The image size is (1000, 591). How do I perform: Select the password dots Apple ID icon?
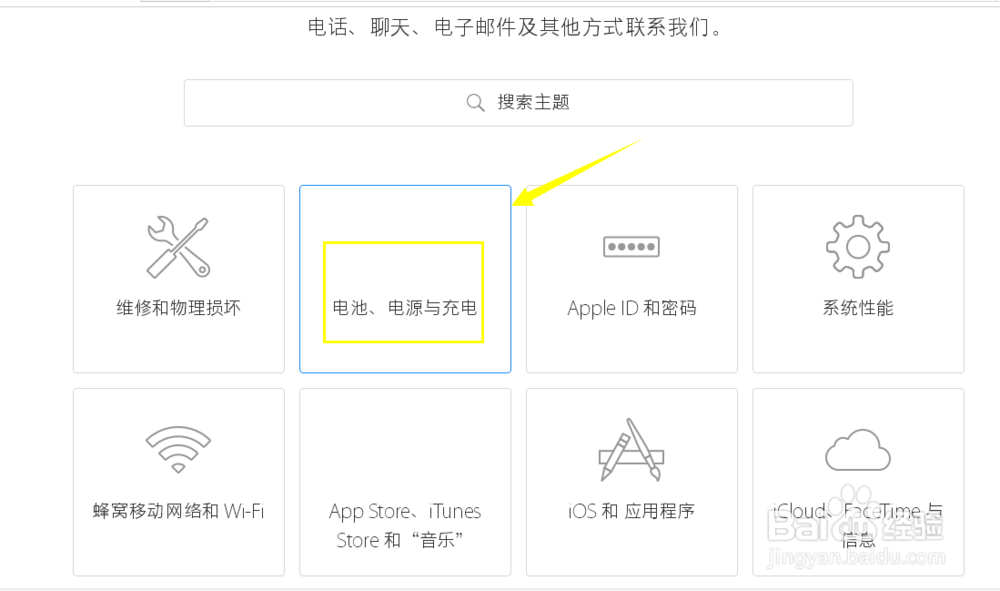point(631,247)
